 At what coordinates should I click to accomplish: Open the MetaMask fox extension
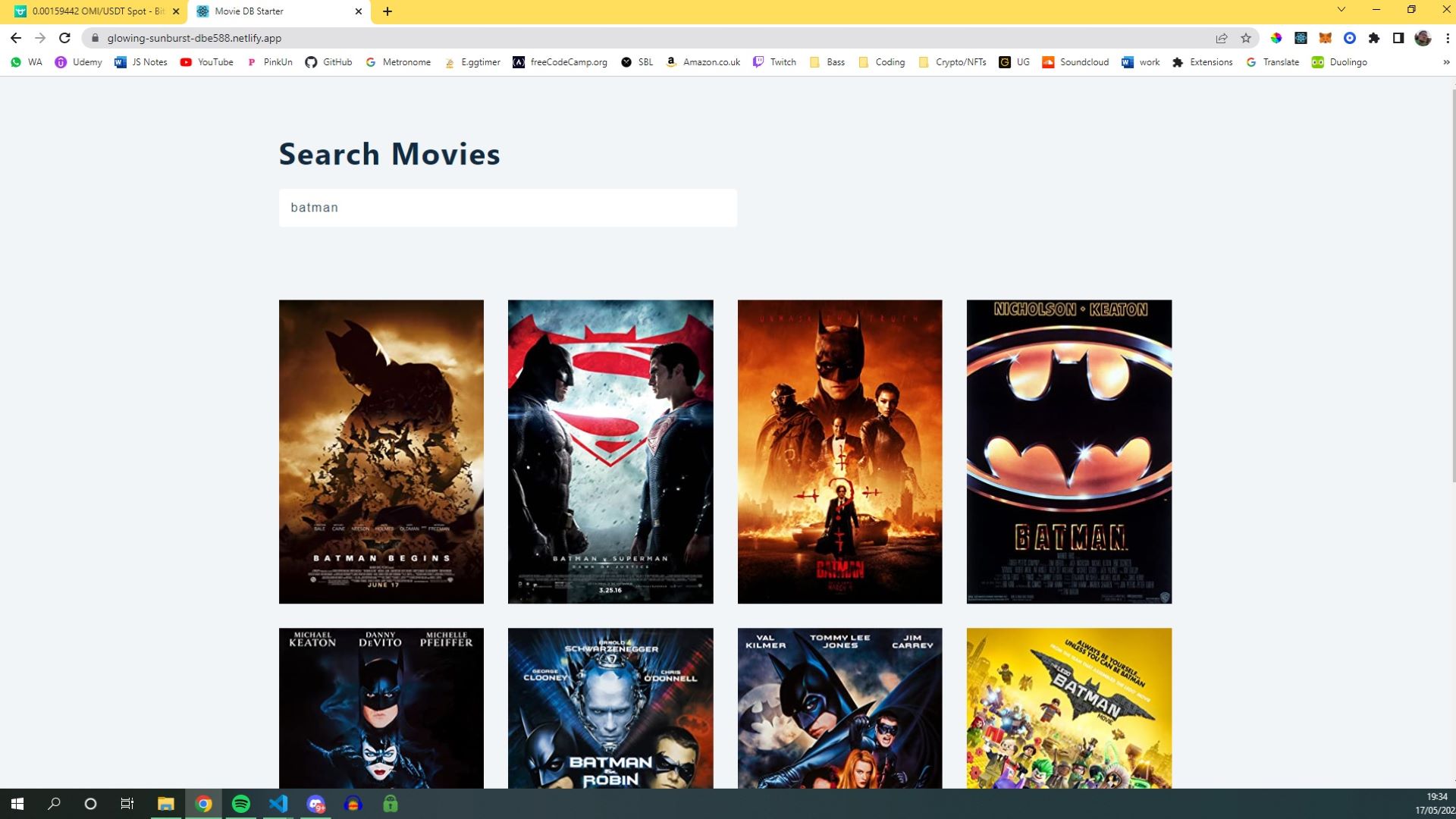(x=1325, y=38)
